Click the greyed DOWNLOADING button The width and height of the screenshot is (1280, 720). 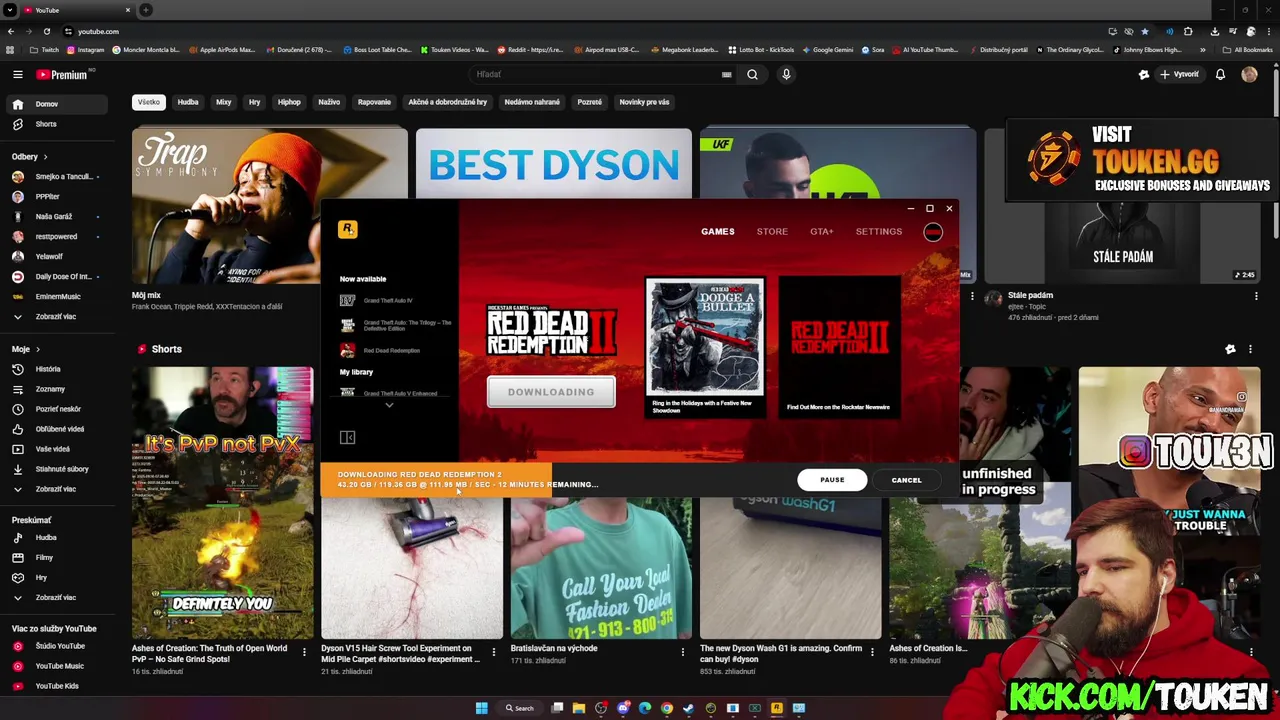[551, 392]
